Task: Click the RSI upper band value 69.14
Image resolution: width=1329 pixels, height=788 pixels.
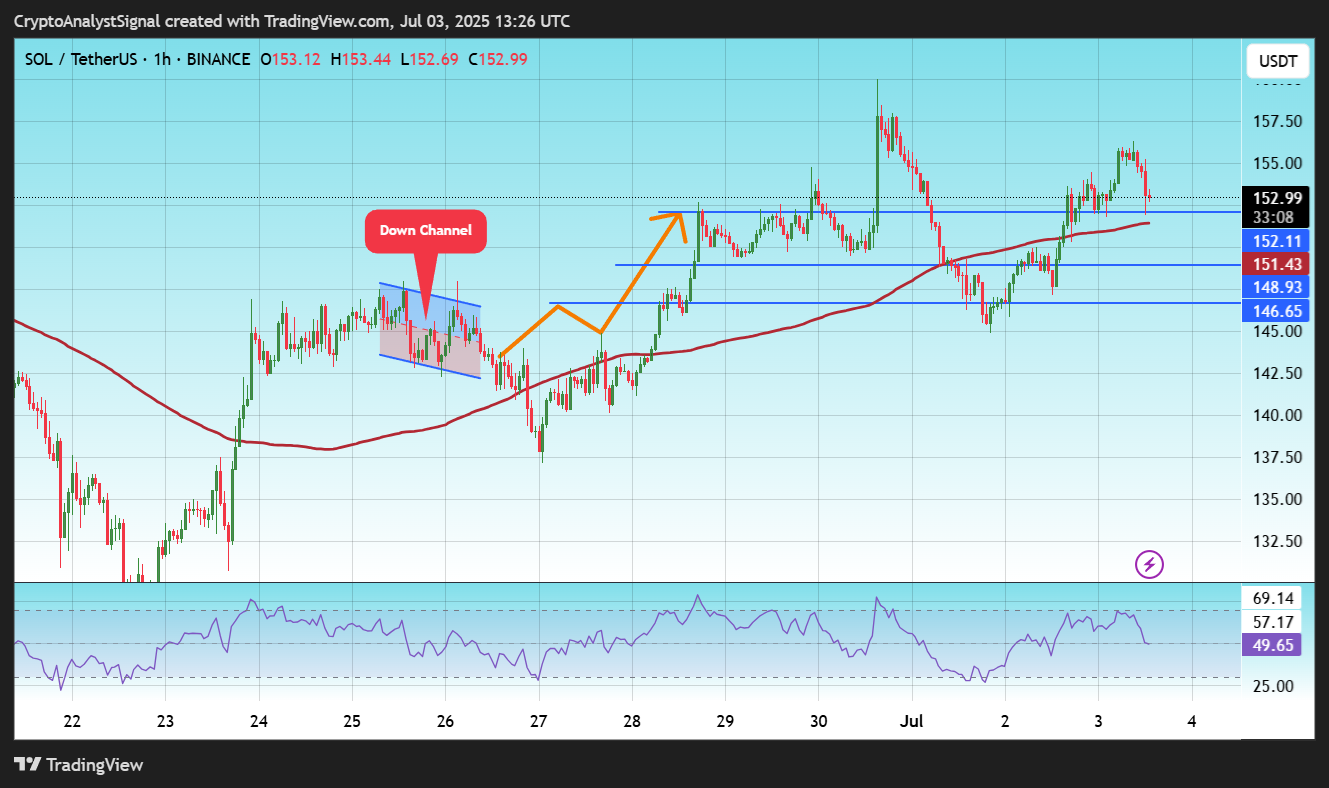Action: click(1274, 598)
